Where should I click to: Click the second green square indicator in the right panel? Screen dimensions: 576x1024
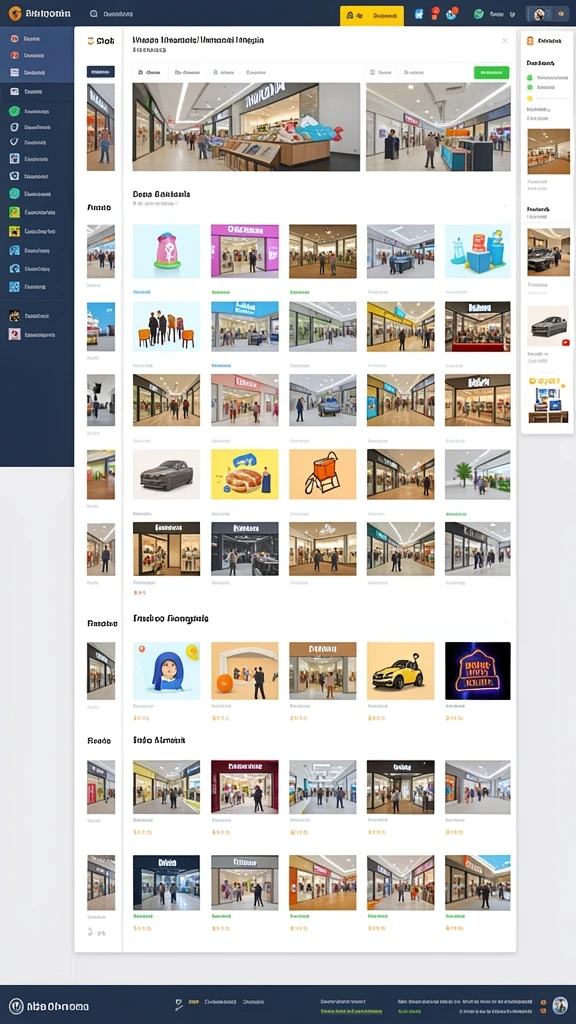(x=530, y=87)
